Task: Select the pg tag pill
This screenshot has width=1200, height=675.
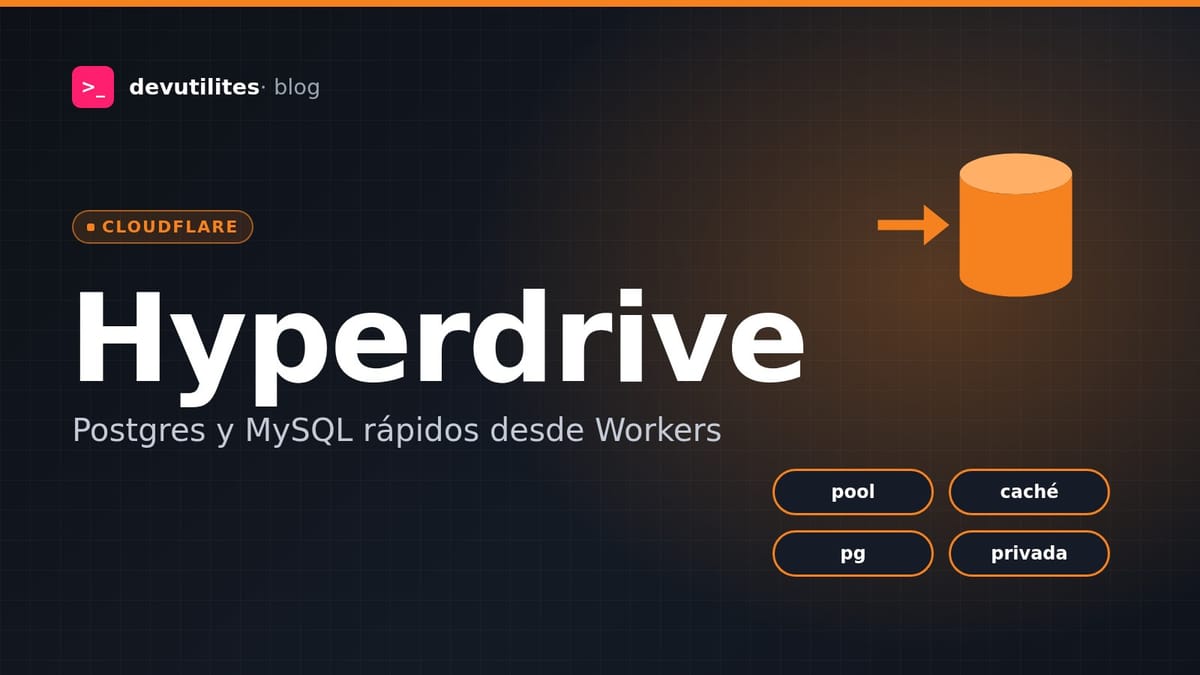Action: click(x=853, y=553)
